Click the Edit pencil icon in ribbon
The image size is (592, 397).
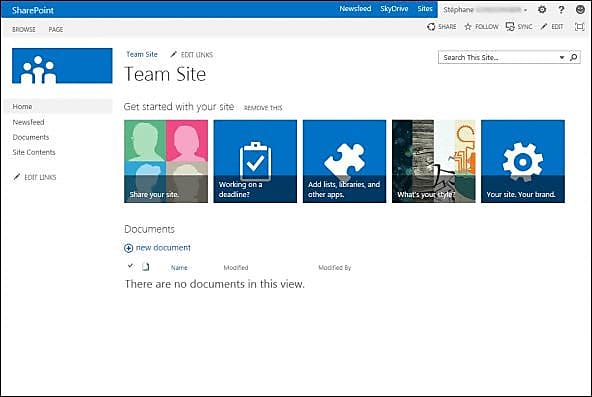[x=544, y=26]
